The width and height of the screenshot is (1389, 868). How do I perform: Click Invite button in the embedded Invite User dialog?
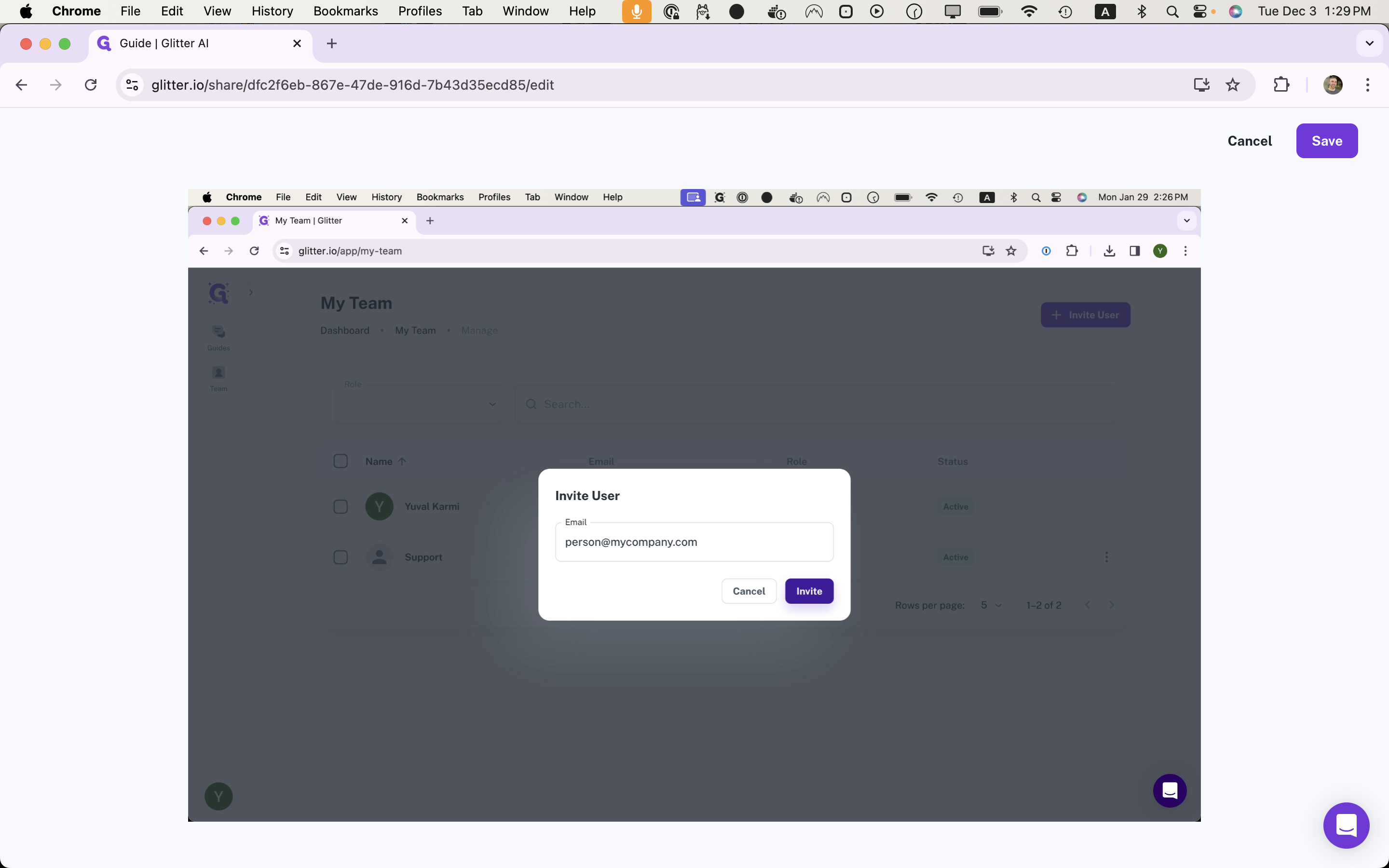pos(809,591)
